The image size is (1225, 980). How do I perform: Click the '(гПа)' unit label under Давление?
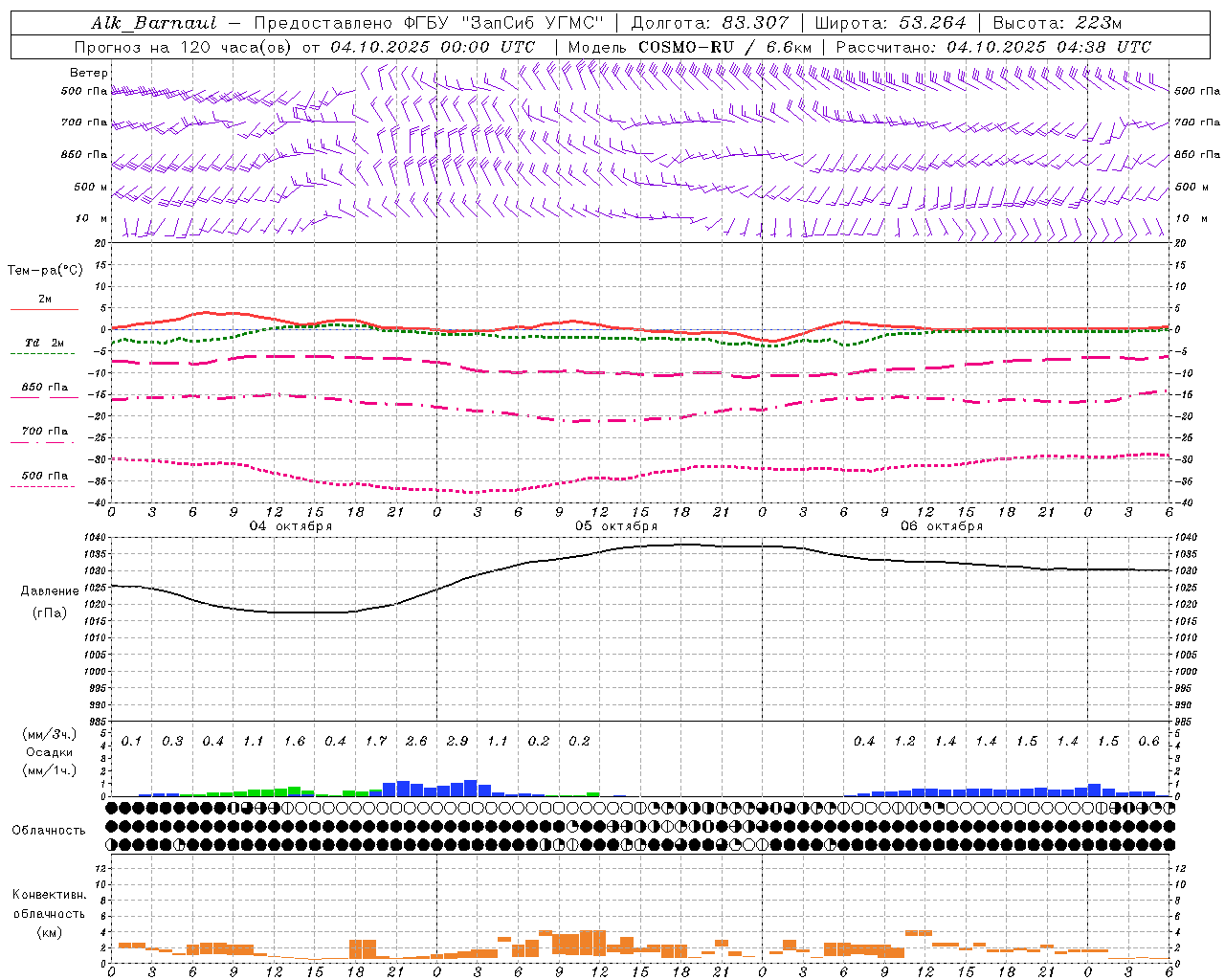click(50, 613)
